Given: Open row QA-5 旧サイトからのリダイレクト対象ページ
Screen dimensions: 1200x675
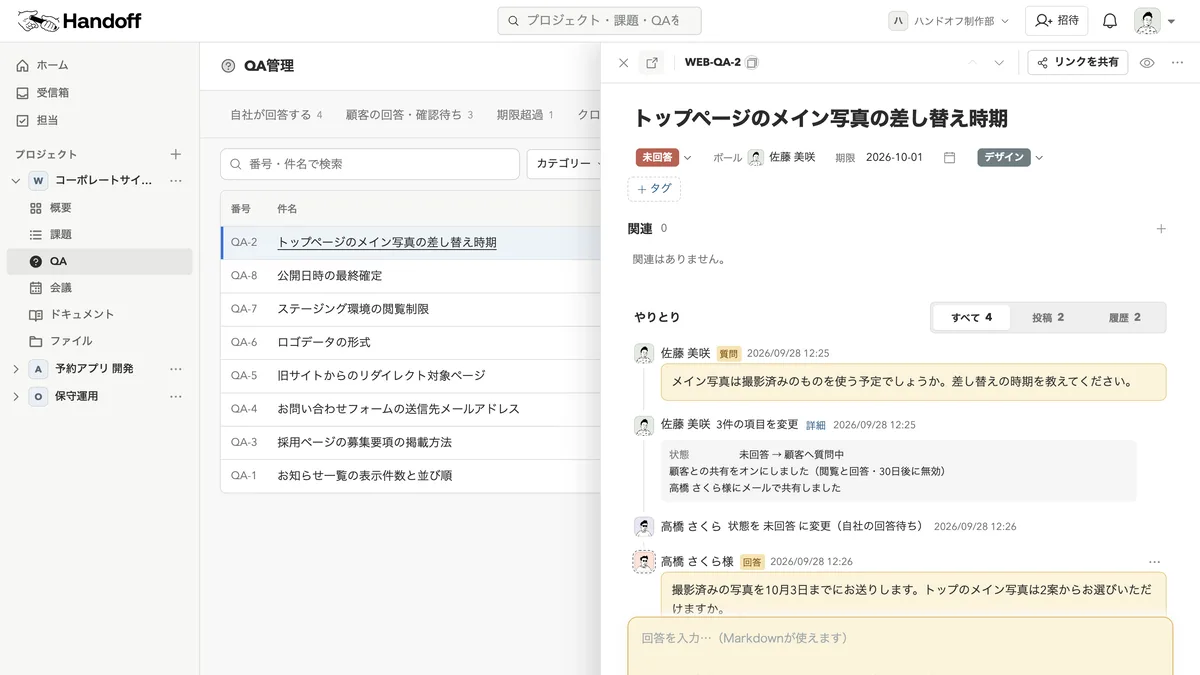Looking at the screenshot, I should click(x=411, y=376).
